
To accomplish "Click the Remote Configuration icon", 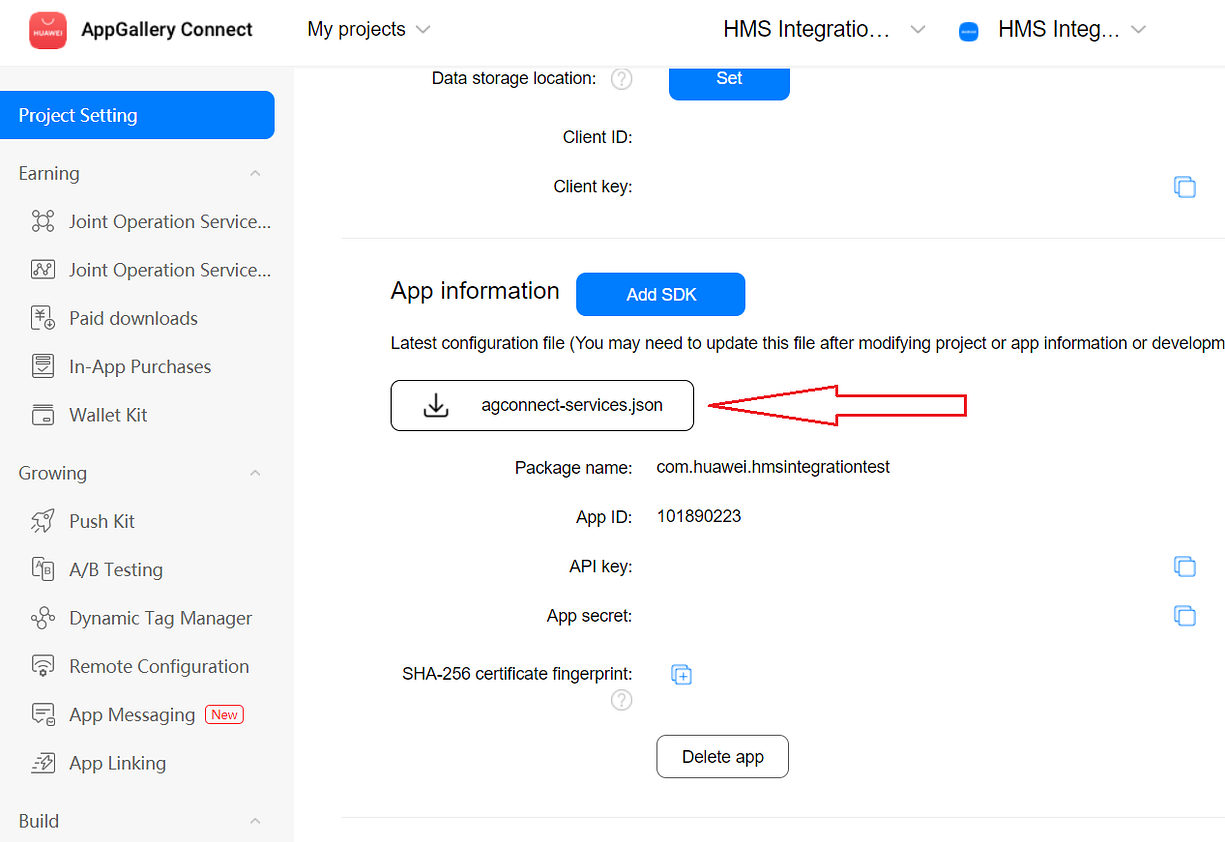I will tap(43, 666).
